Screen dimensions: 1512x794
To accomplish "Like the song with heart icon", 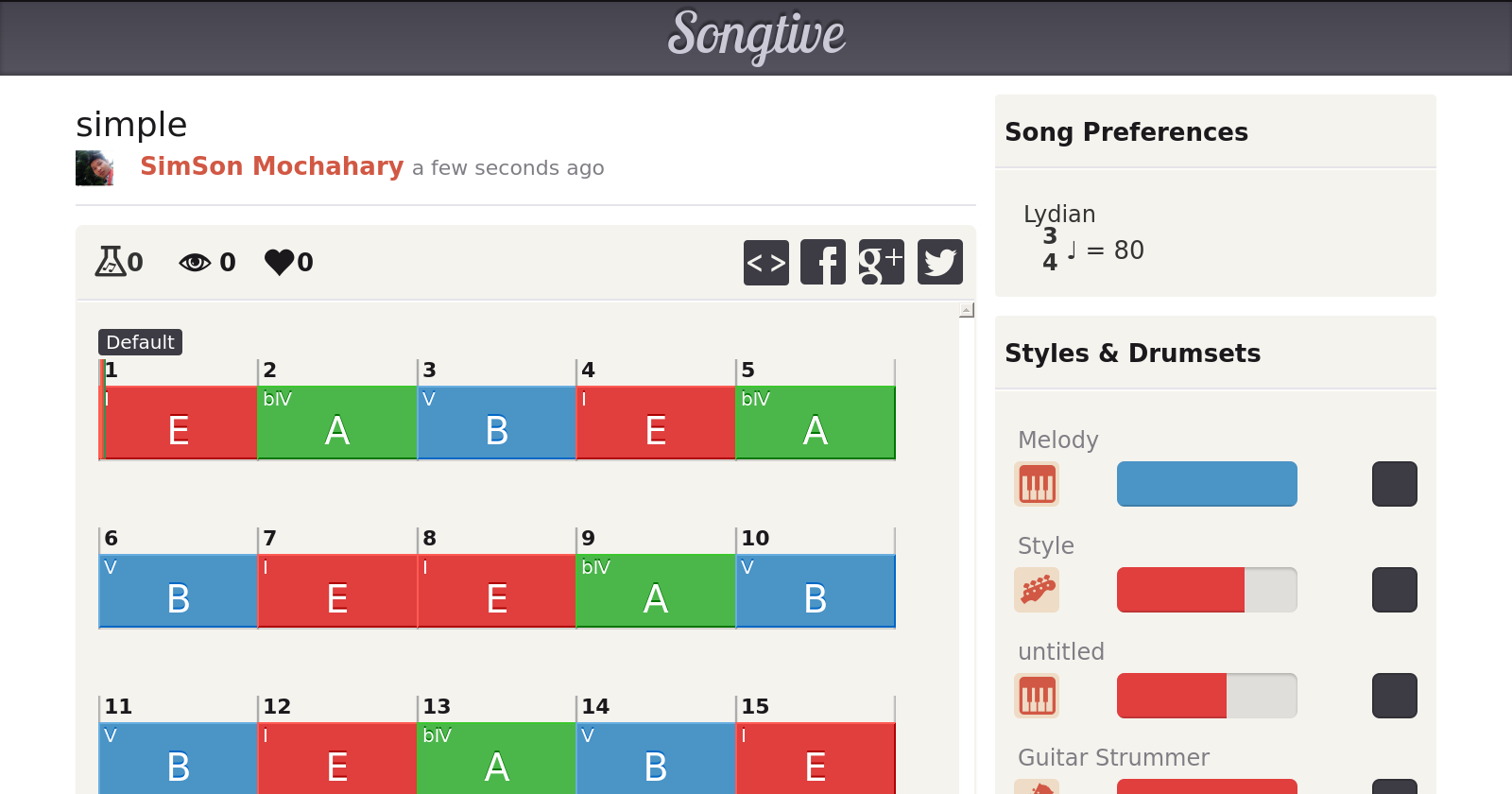I will pyautogui.click(x=280, y=262).
